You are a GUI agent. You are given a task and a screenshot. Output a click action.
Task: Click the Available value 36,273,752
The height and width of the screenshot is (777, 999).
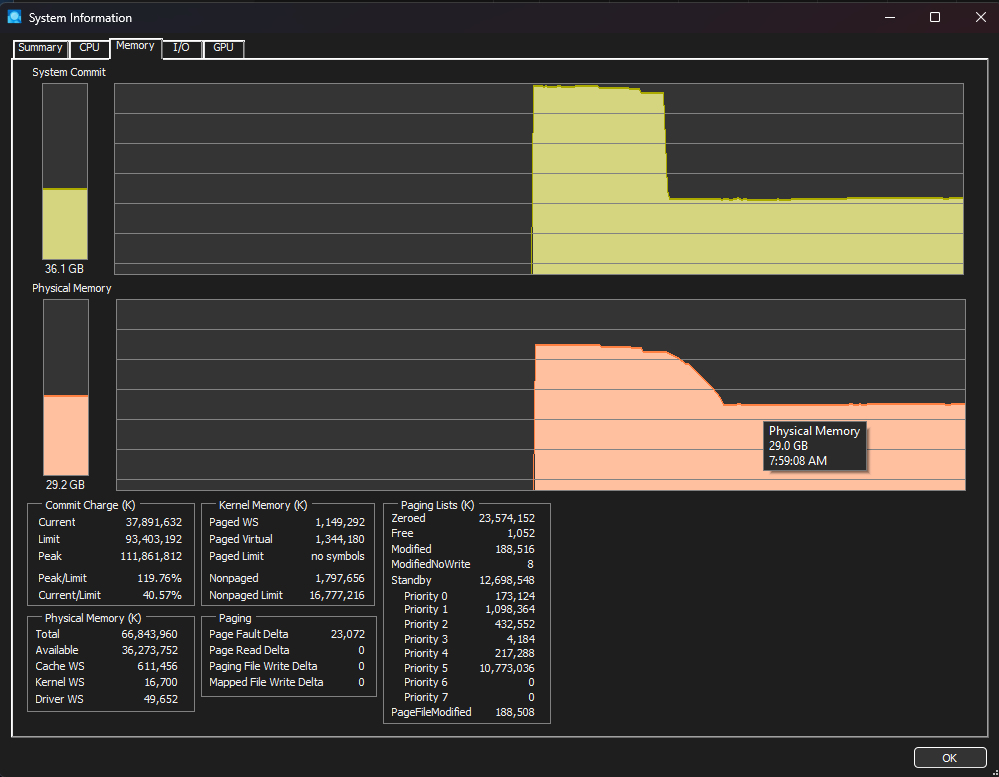click(x=150, y=650)
